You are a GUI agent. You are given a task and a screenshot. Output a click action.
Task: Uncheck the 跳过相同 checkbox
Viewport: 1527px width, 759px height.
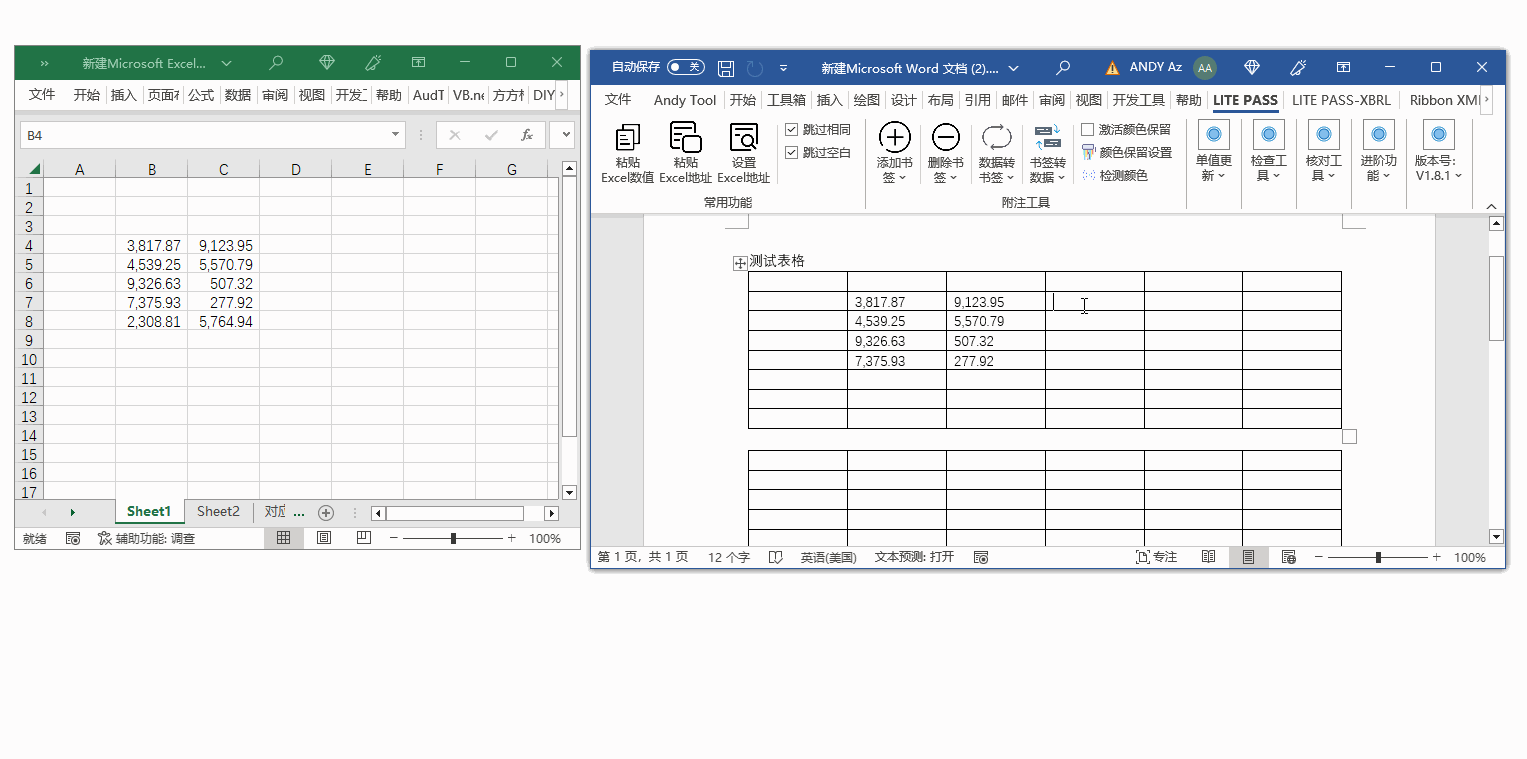(792, 130)
